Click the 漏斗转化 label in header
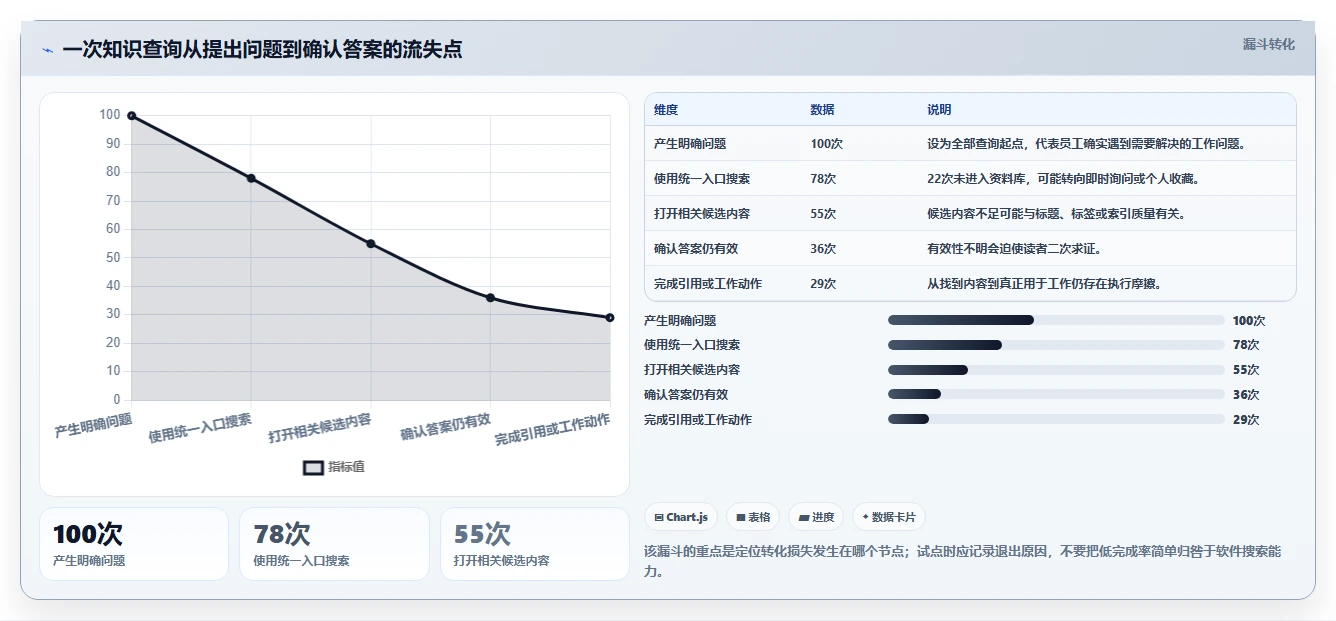 1268,45
